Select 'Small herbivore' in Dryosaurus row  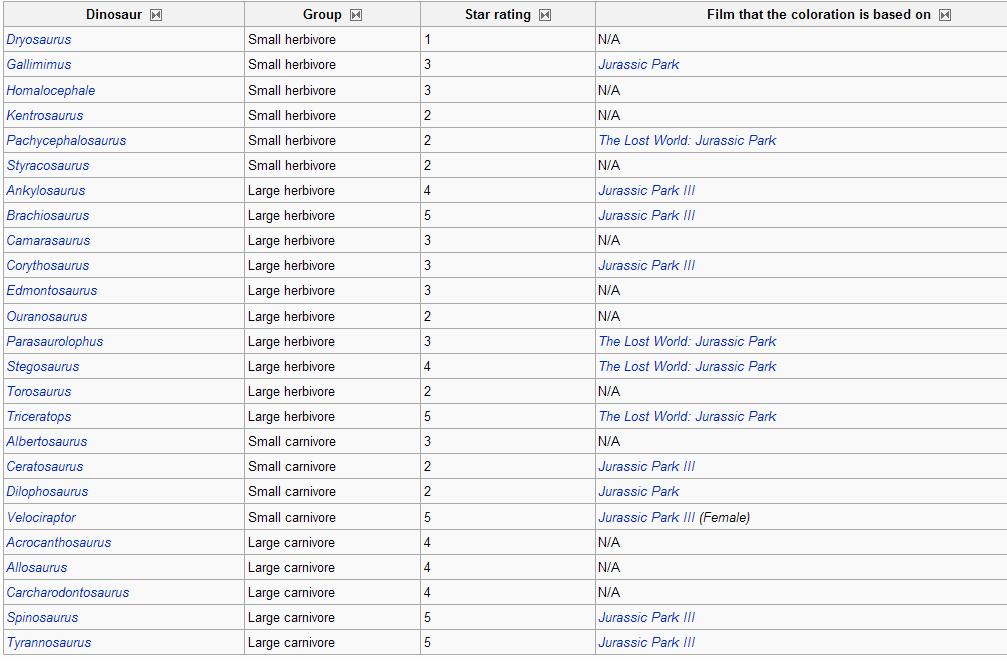coord(292,40)
